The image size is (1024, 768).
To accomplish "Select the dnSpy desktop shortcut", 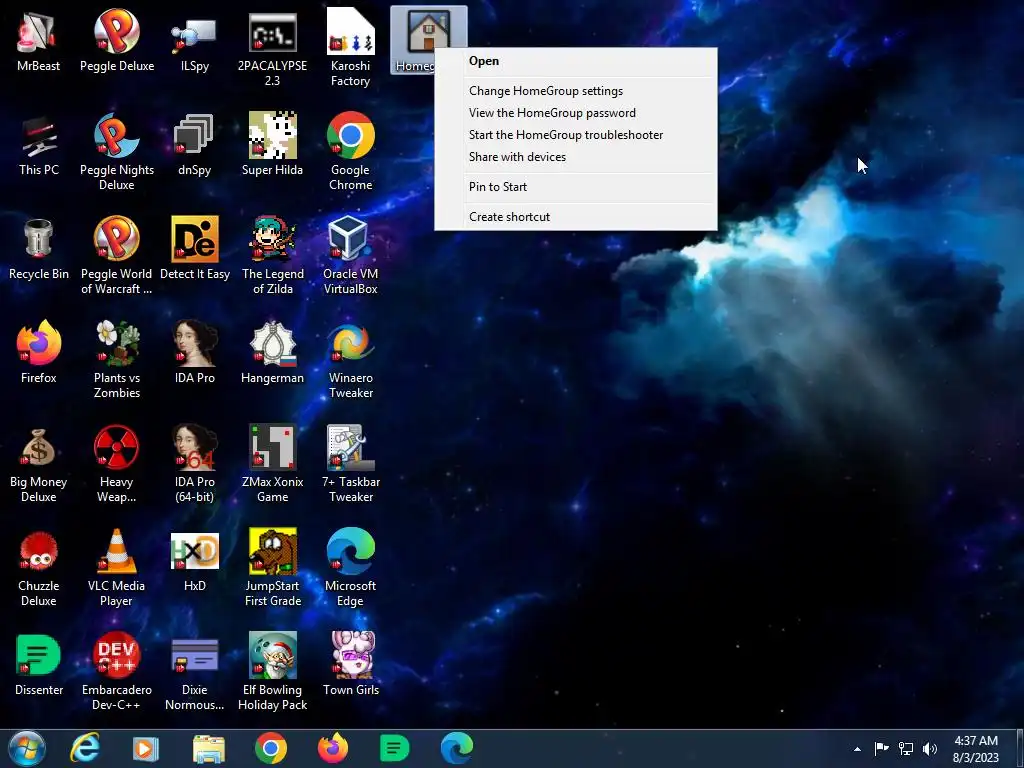I will tap(195, 144).
